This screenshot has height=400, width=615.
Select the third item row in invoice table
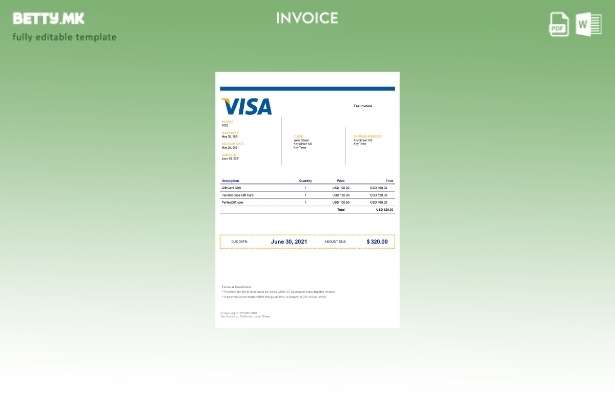click(x=307, y=202)
